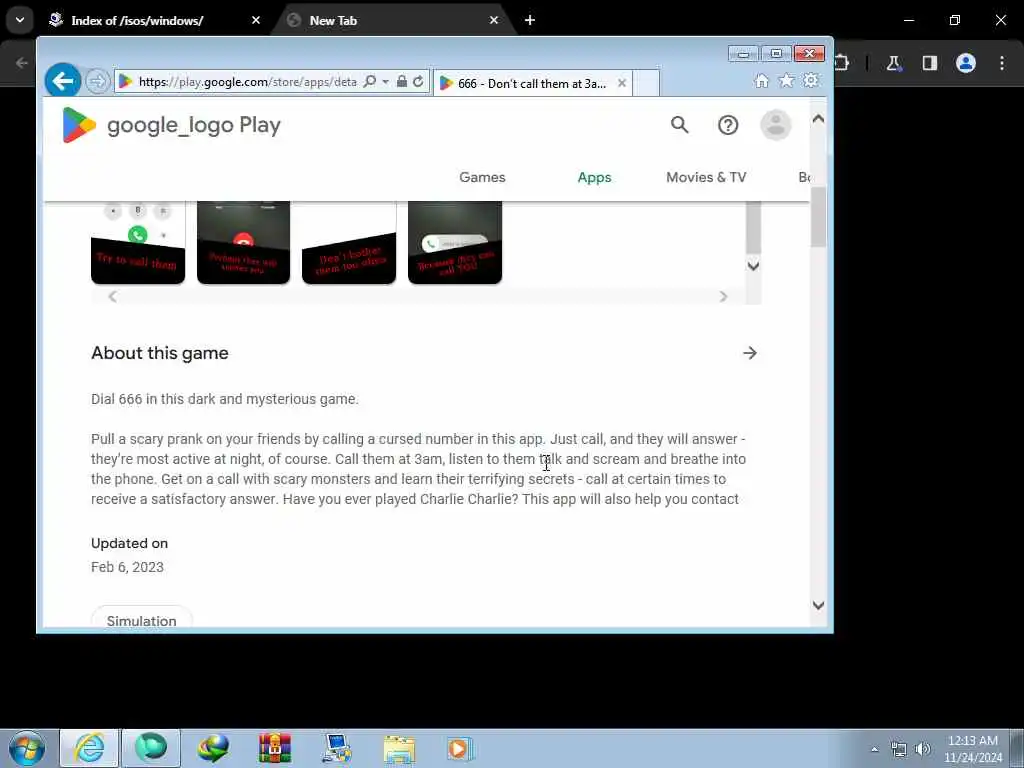The image size is (1024, 768).
Task: Click the IE vertical scrollbar thumb
Action: coord(818,216)
